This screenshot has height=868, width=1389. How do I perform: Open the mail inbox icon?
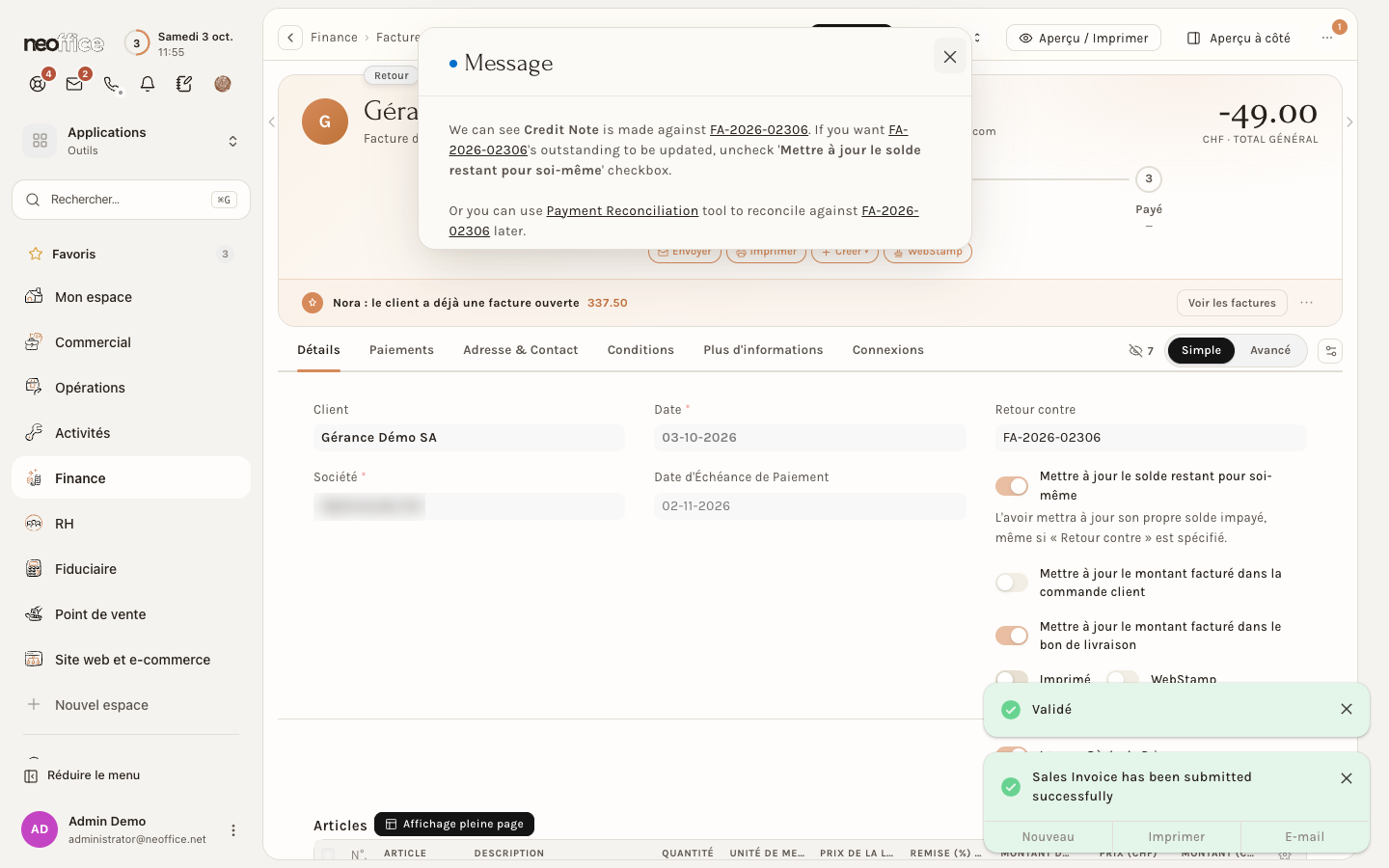(74, 84)
